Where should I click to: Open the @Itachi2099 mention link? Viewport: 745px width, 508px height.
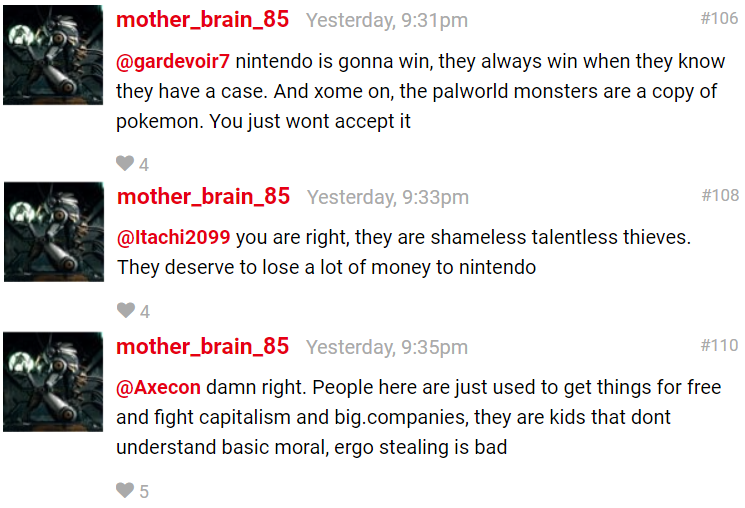click(x=174, y=237)
